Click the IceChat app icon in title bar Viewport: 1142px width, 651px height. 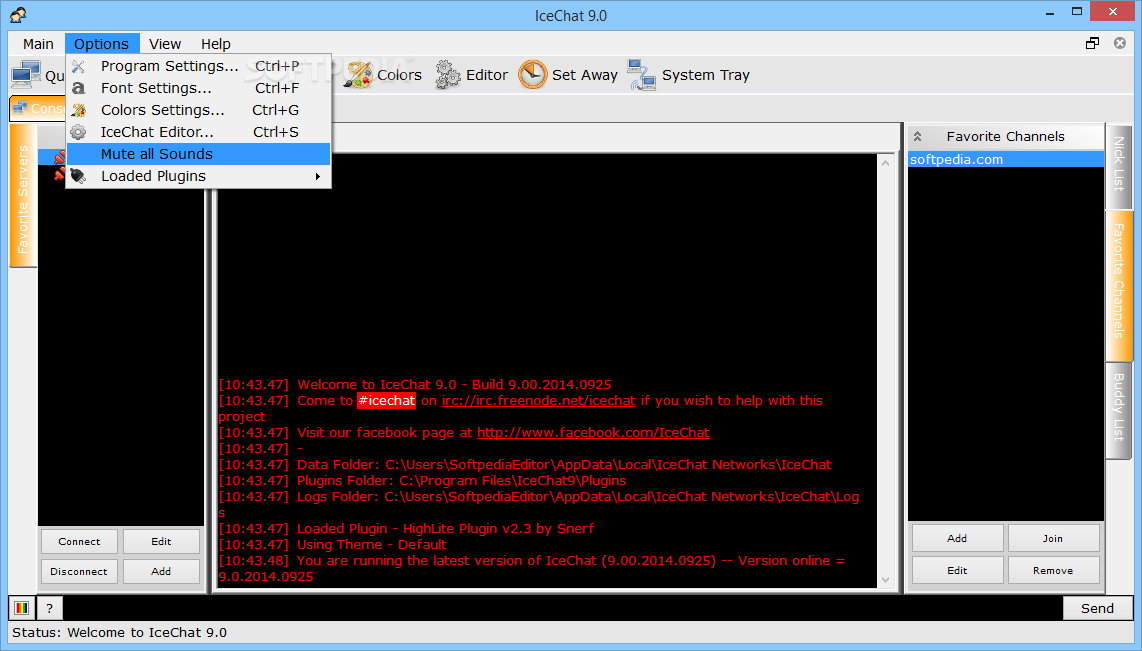(x=19, y=14)
